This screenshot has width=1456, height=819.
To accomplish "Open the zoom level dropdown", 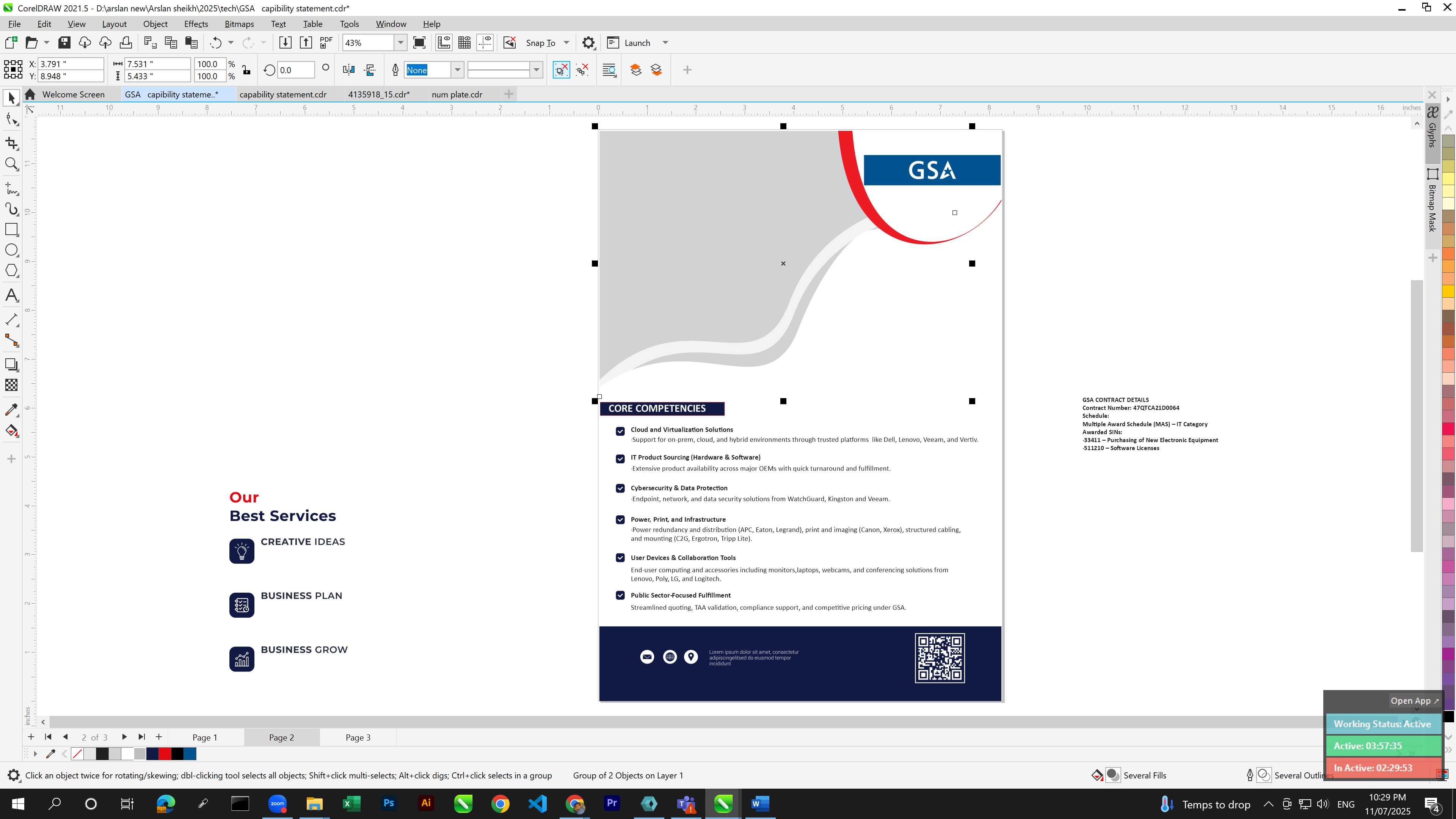I will [x=401, y=43].
